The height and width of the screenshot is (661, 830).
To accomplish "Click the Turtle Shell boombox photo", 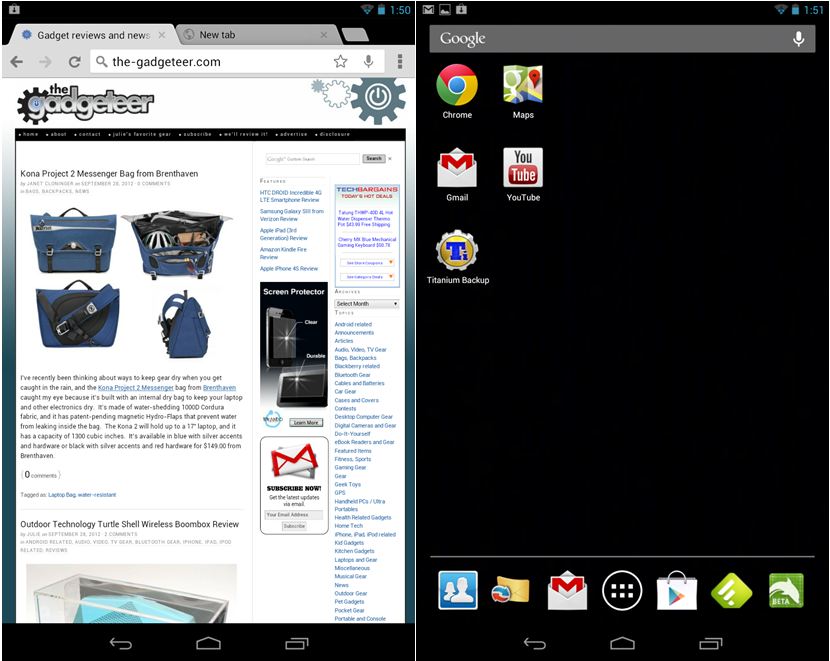I will [x=131, y=593].
